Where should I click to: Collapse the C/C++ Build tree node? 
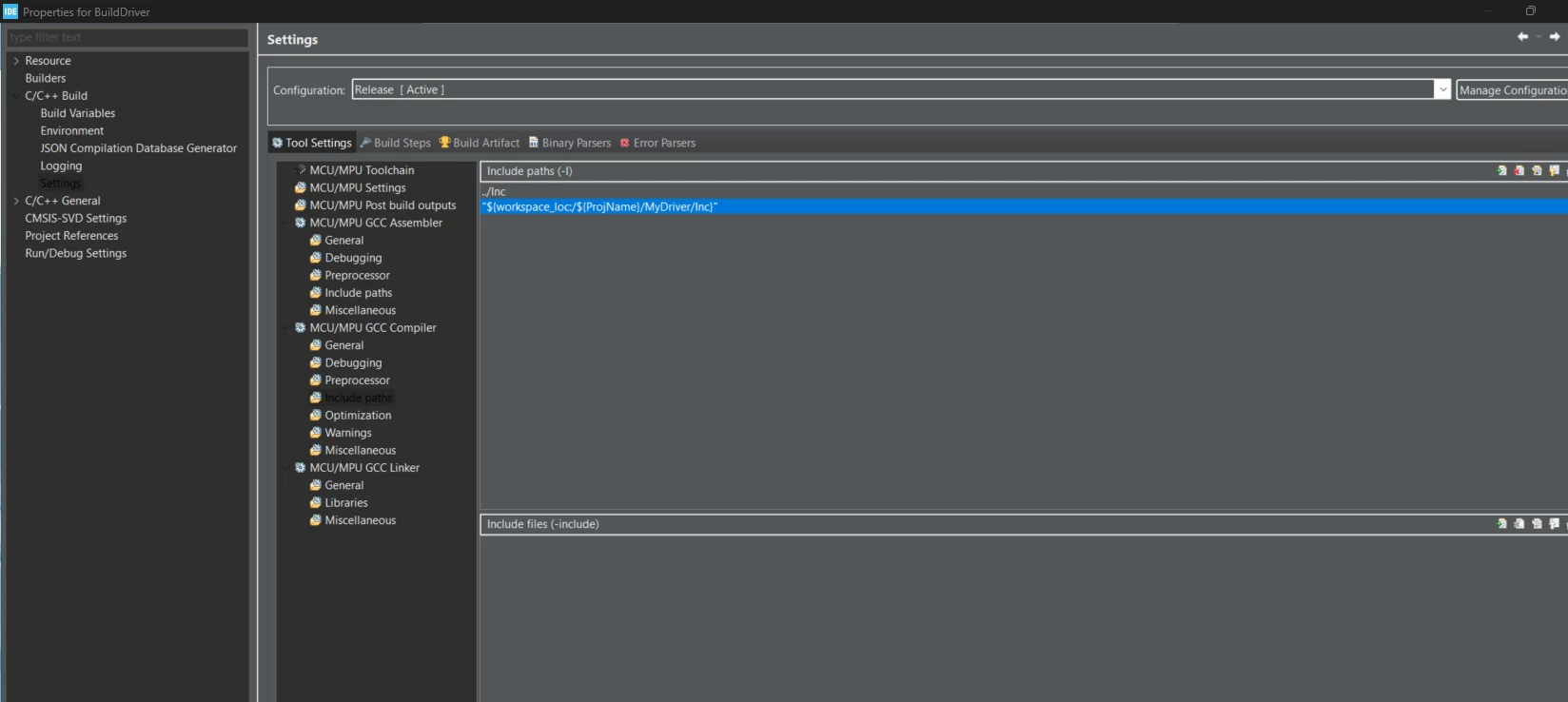(16, 96)
